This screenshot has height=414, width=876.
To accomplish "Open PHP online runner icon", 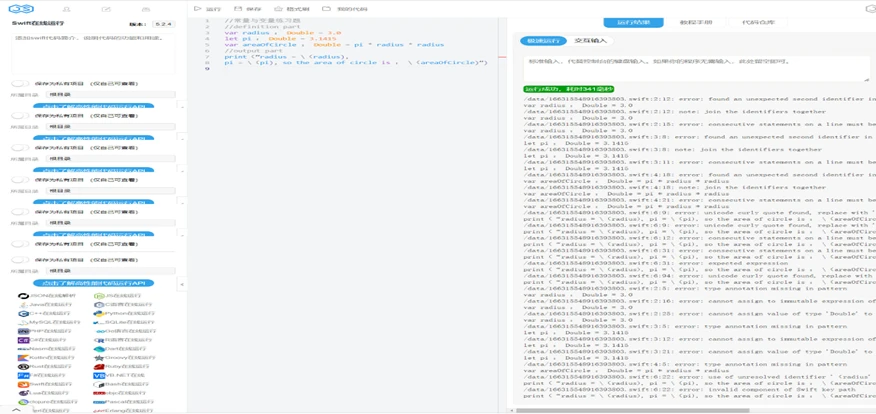I will pyautogui.click(x=23, y=331).
